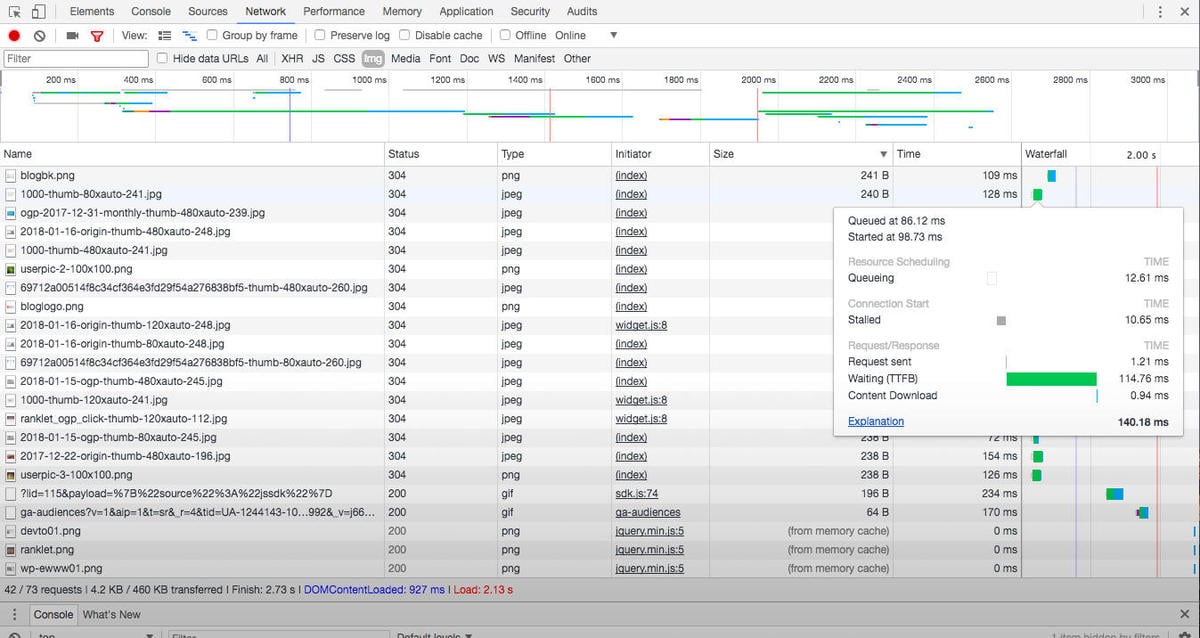
Task: Open the What's New tab
Action: [x=111, y=614]
